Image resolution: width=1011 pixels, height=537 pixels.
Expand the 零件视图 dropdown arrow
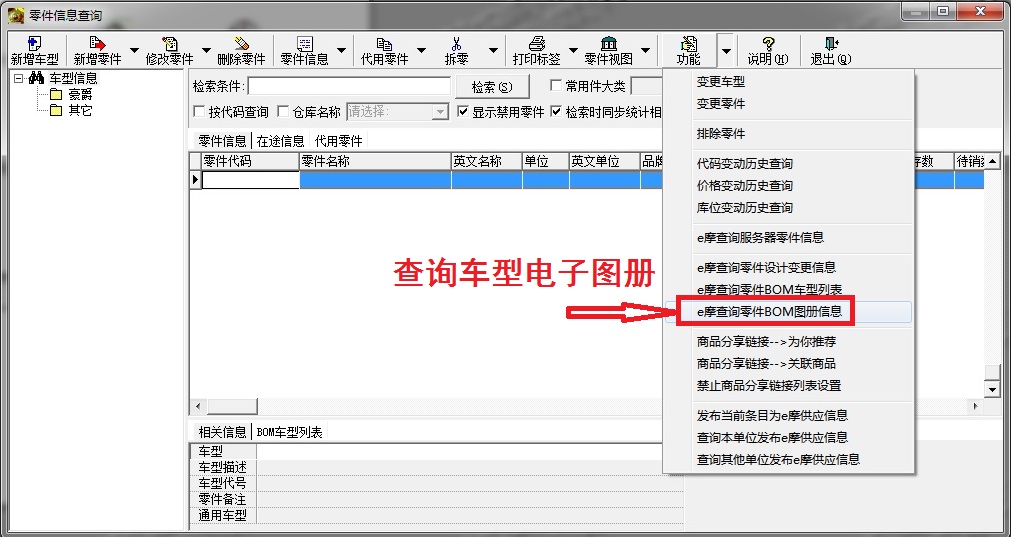coord(645,51)
